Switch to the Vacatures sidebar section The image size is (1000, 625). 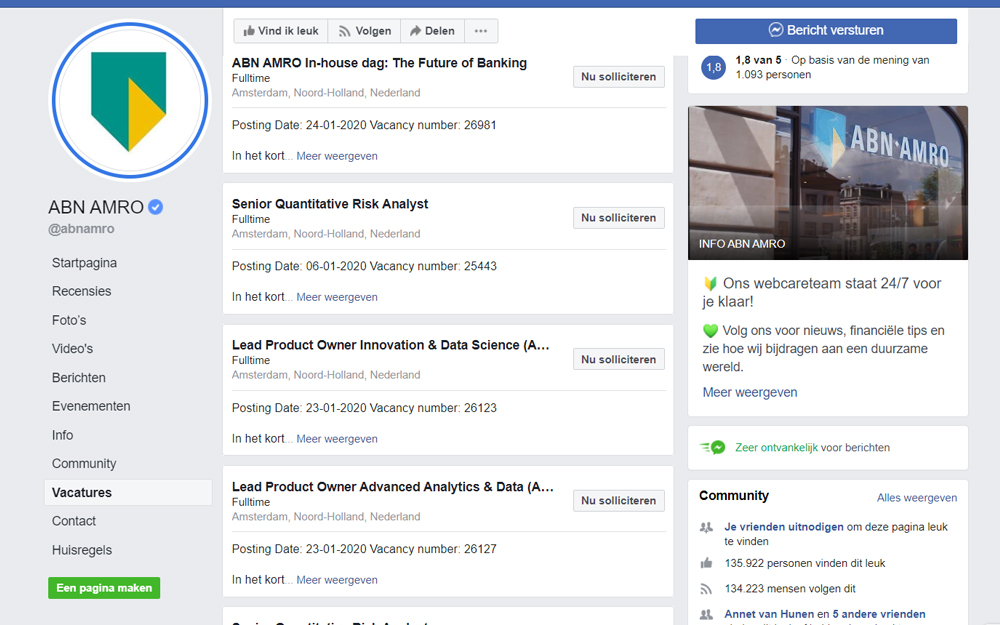(x=80, y=492)
